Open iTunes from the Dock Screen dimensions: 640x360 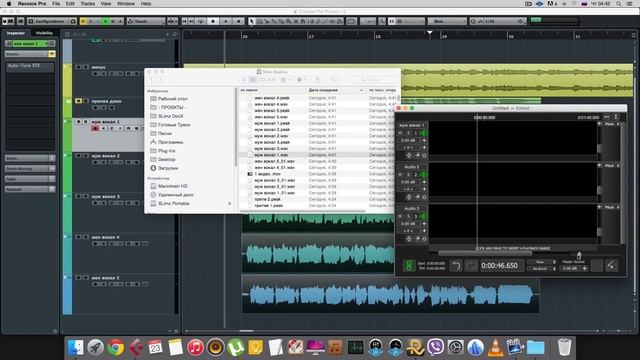click(196, 347)
